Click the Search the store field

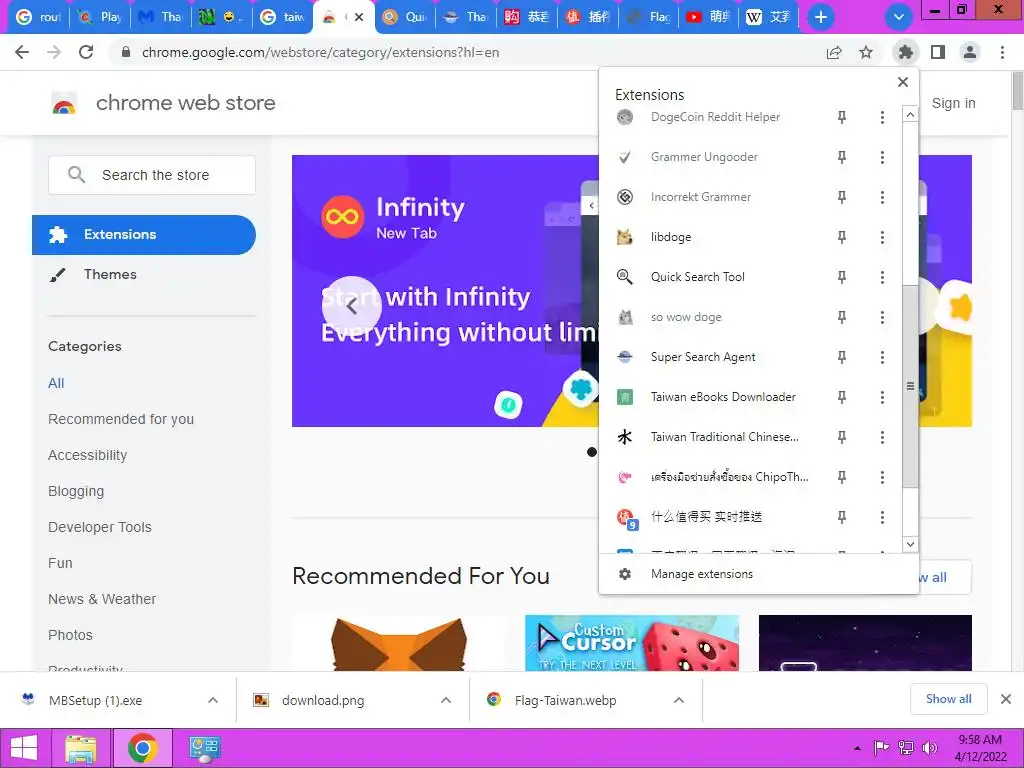point(152,175)
